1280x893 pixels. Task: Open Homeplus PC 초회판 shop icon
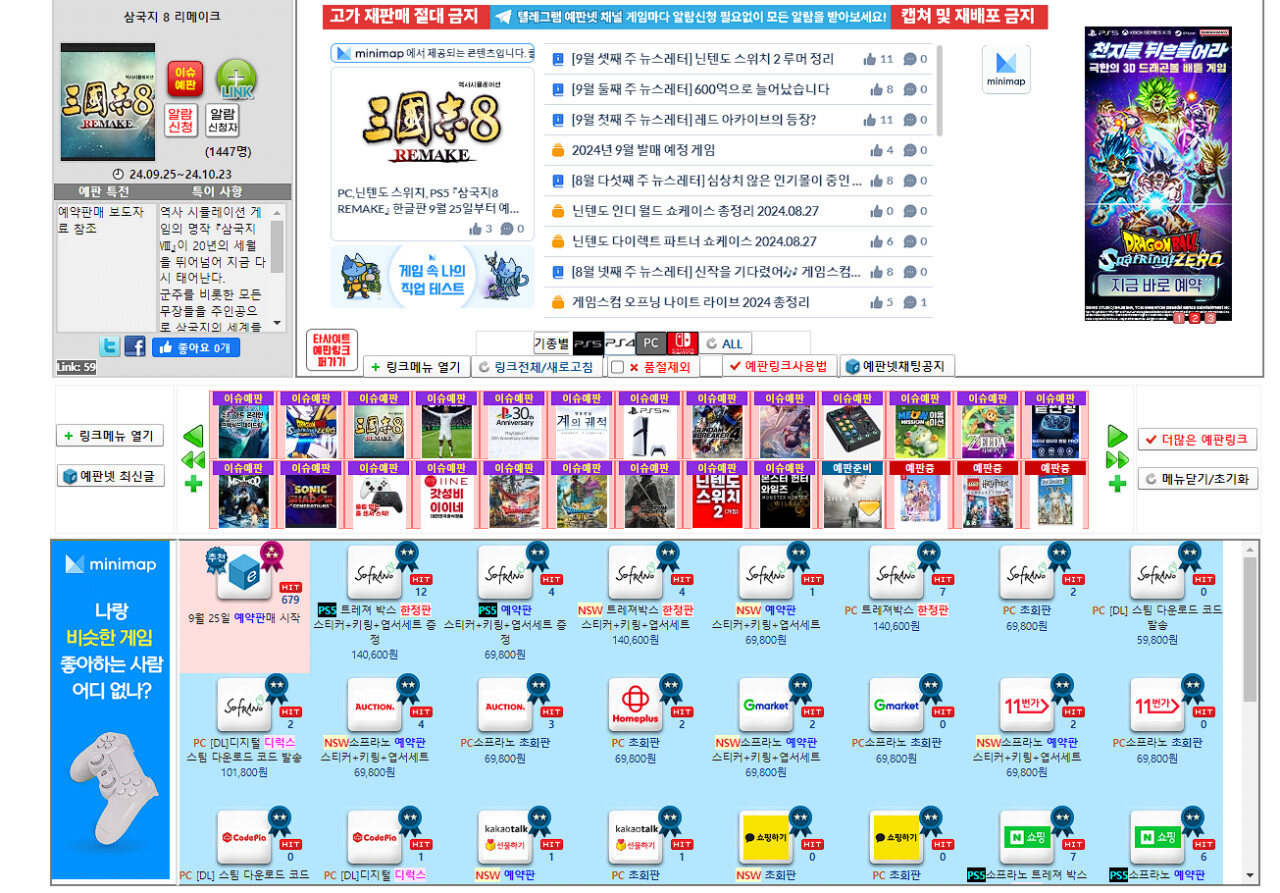[635, 705]
